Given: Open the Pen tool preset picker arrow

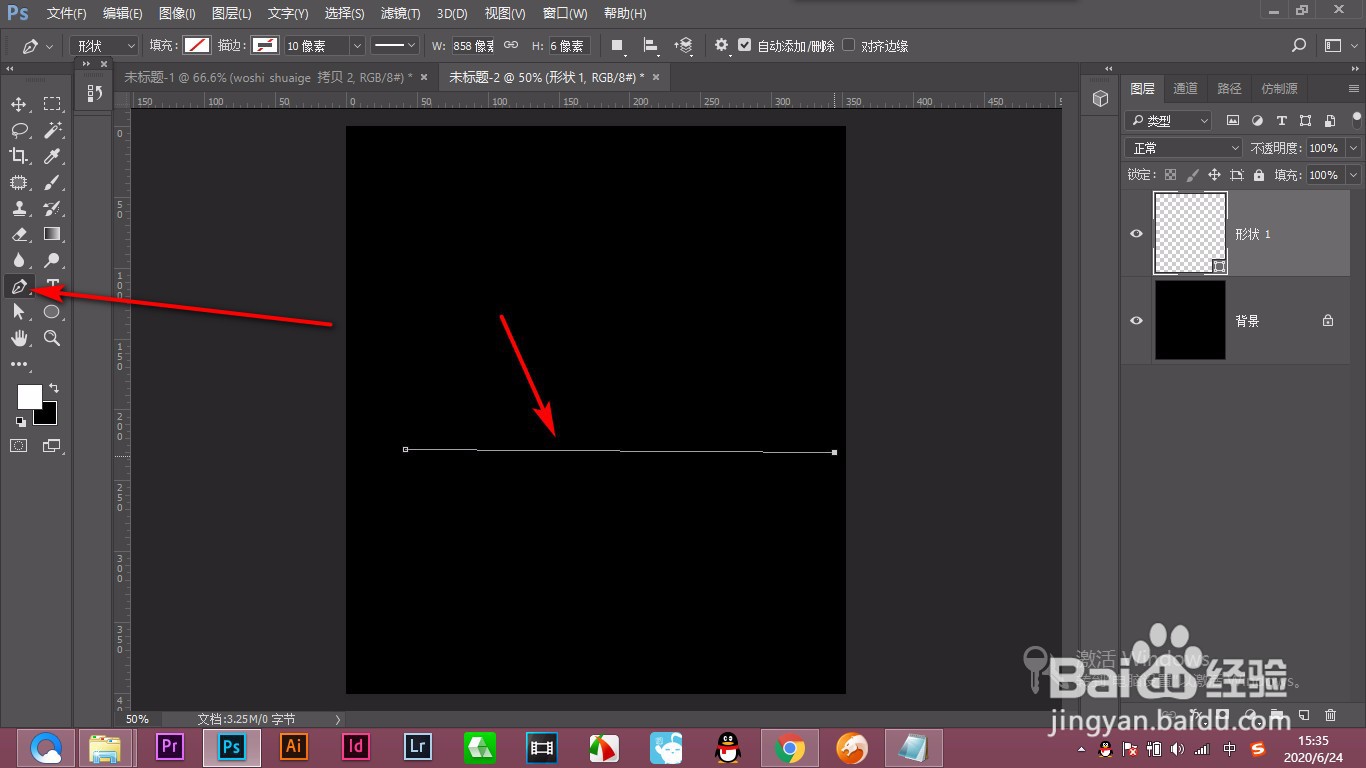Looking at the screenshot, I should tap(49, 46).
